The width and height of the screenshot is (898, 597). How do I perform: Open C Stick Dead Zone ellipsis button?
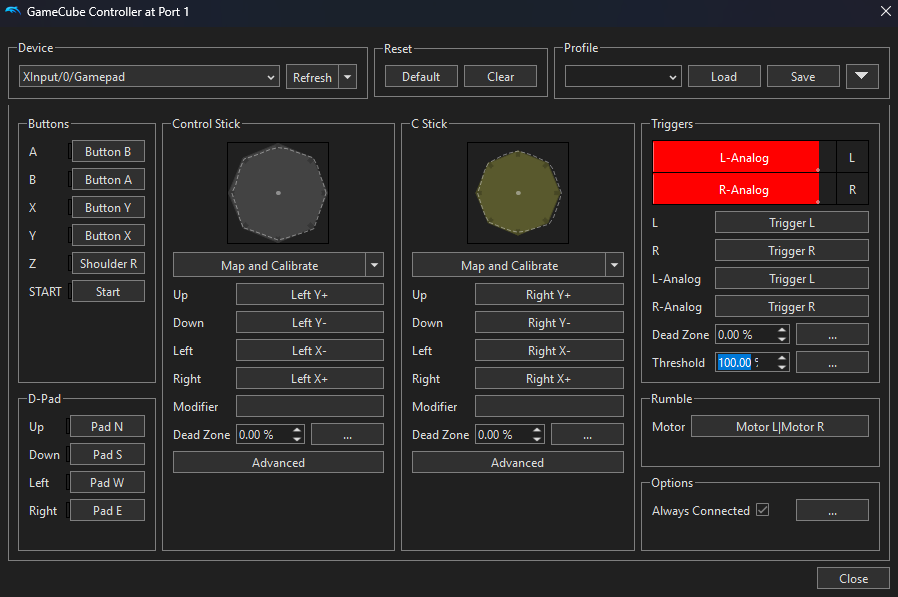pyautogui.click(x=587, y=434)
